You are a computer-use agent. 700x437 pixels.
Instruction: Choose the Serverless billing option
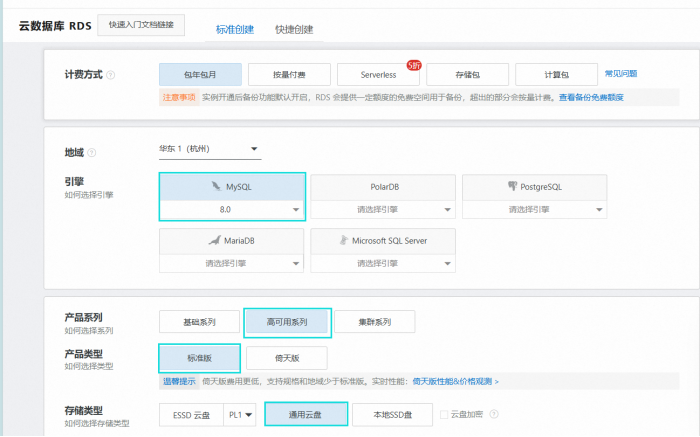pyautogui.click(x=378, y=75)
